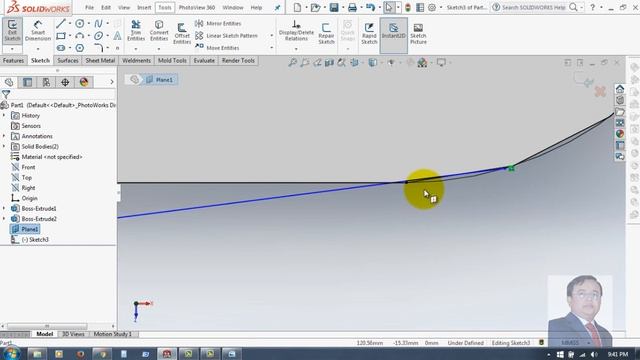Image resolution: width=640 pixels, height=360 pixels.
Task: Open the Edit menu
Action: coord(106,8)
